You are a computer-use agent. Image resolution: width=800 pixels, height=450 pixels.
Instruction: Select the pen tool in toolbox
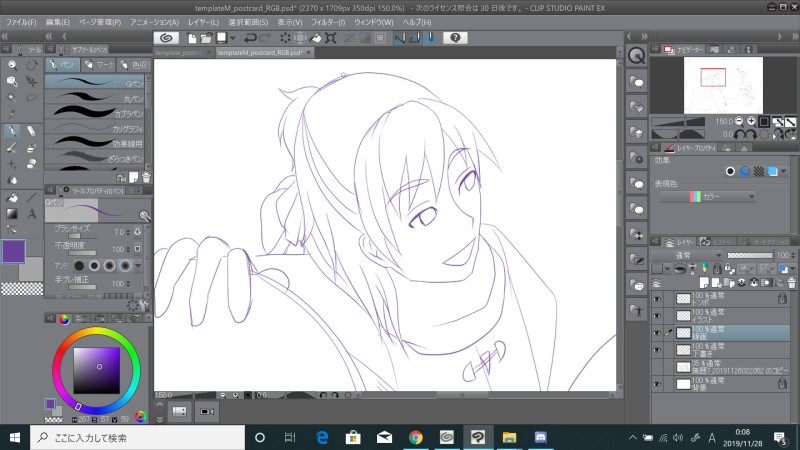(12, 131)
